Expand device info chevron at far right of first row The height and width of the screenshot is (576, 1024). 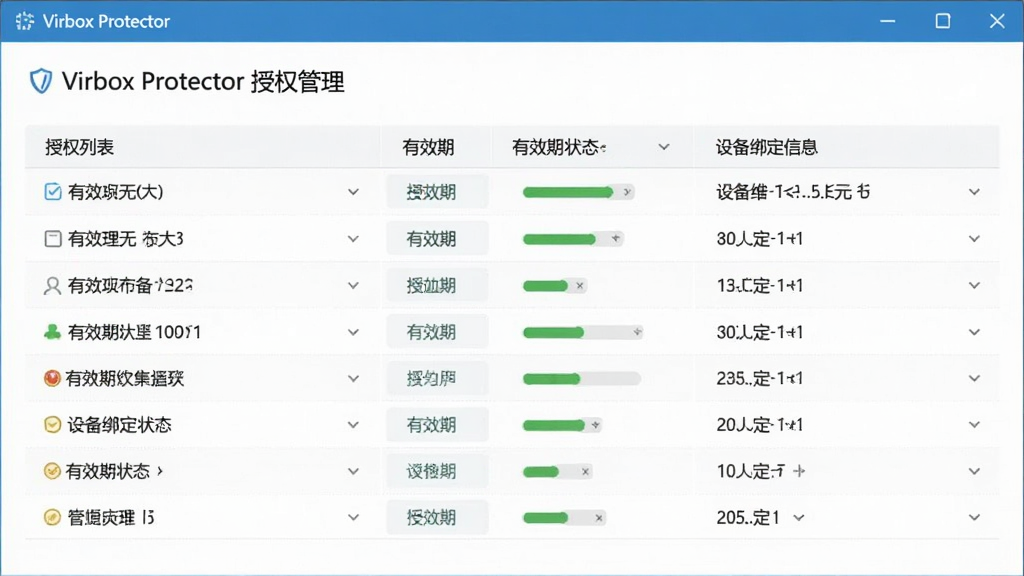(x=974, y=192)
